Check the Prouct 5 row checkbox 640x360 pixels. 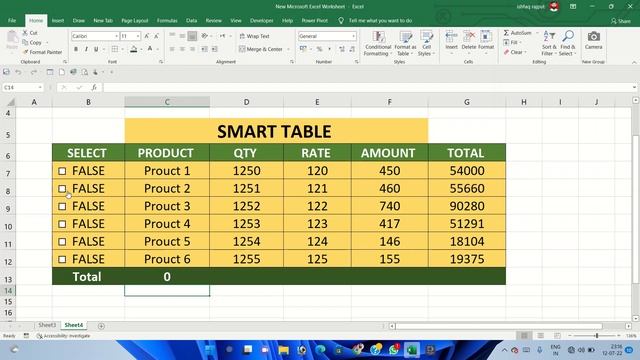[x=62, y=242]
